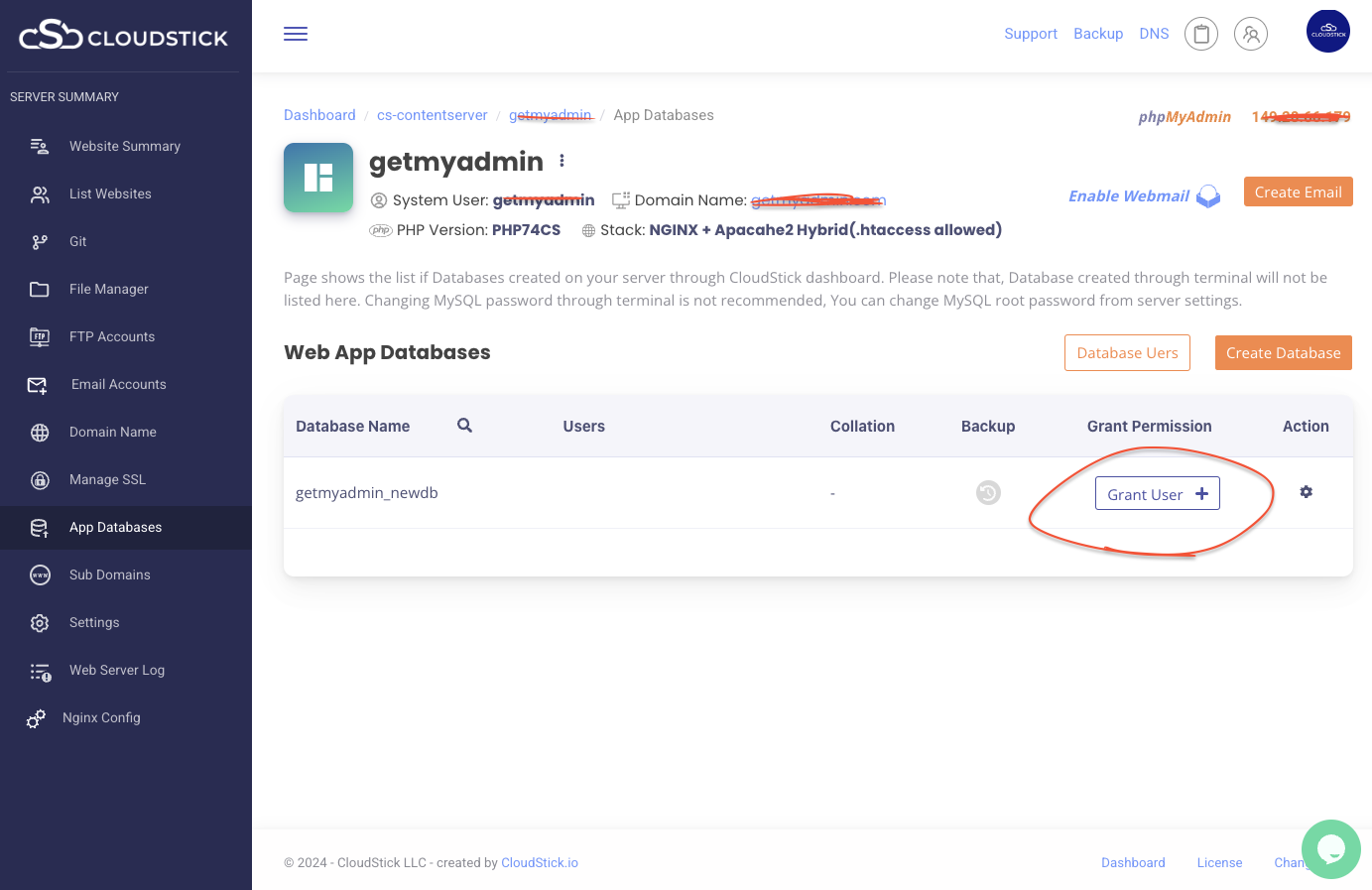
Task: Open gear action for getmyadmin_newdb
Action: click(x=1306, y=492)
